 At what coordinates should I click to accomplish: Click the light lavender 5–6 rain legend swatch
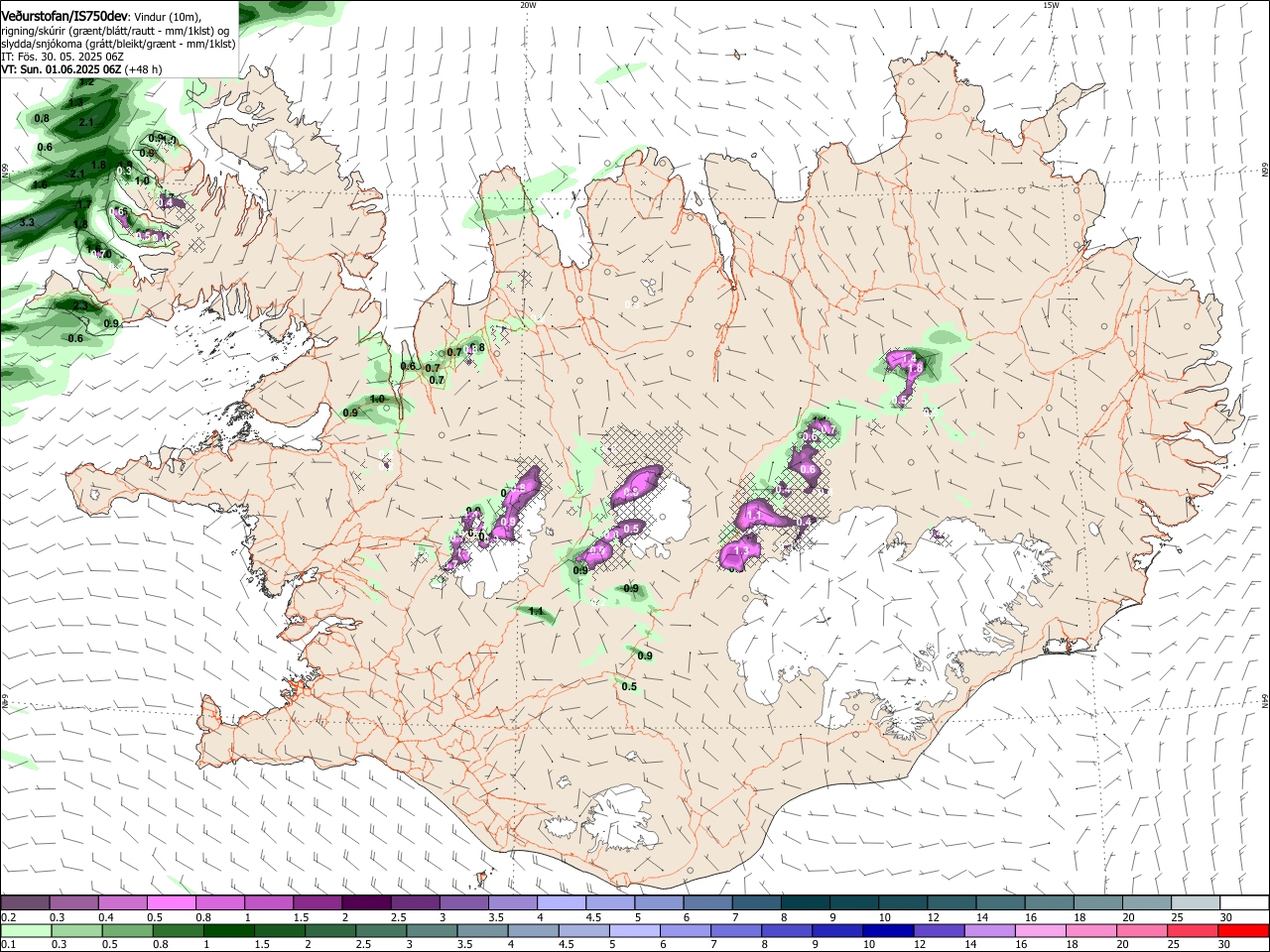click(633, 930)
